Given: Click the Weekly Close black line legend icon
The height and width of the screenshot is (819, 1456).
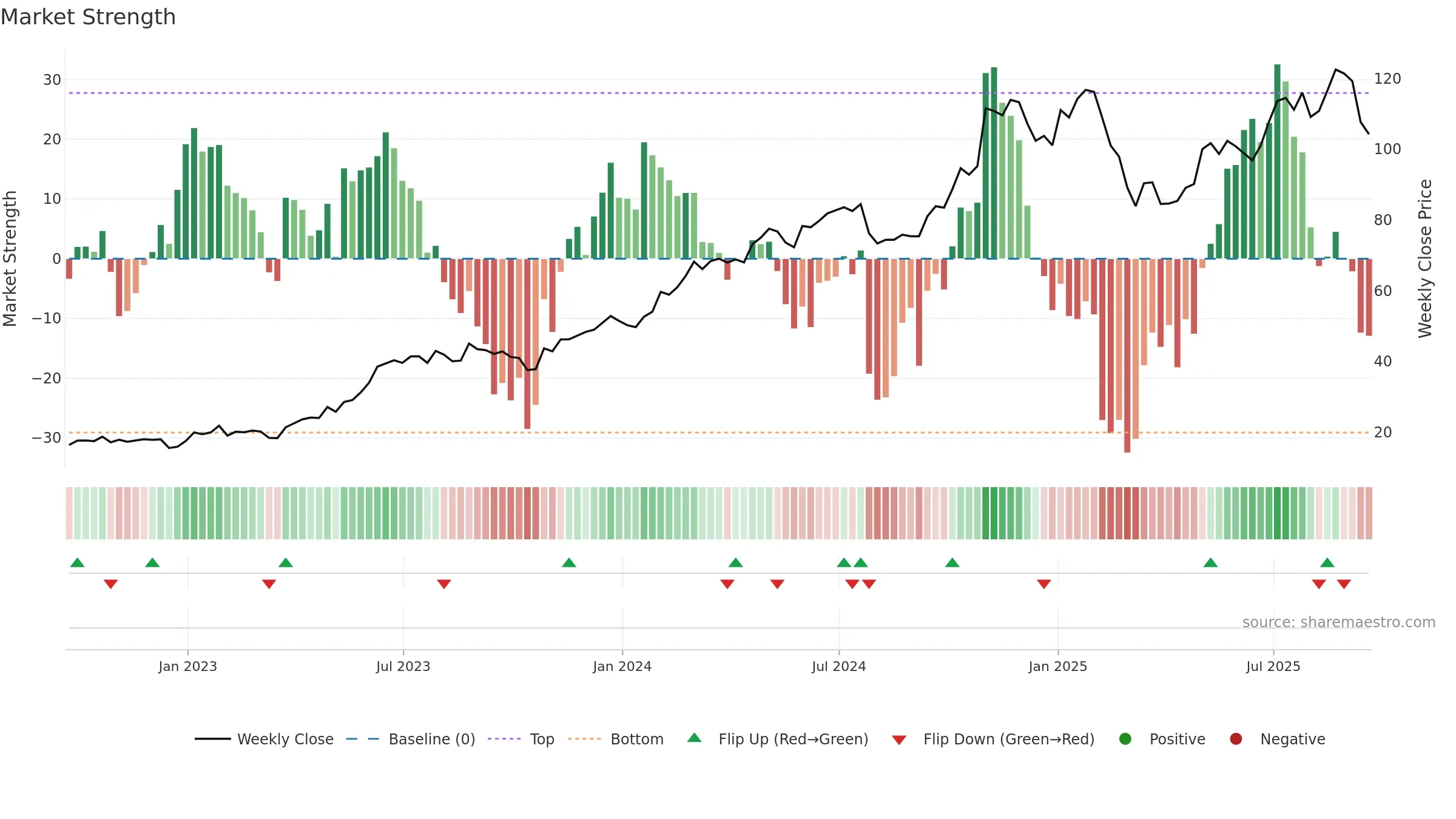Looking at the screenshot, I should point(212,739).
